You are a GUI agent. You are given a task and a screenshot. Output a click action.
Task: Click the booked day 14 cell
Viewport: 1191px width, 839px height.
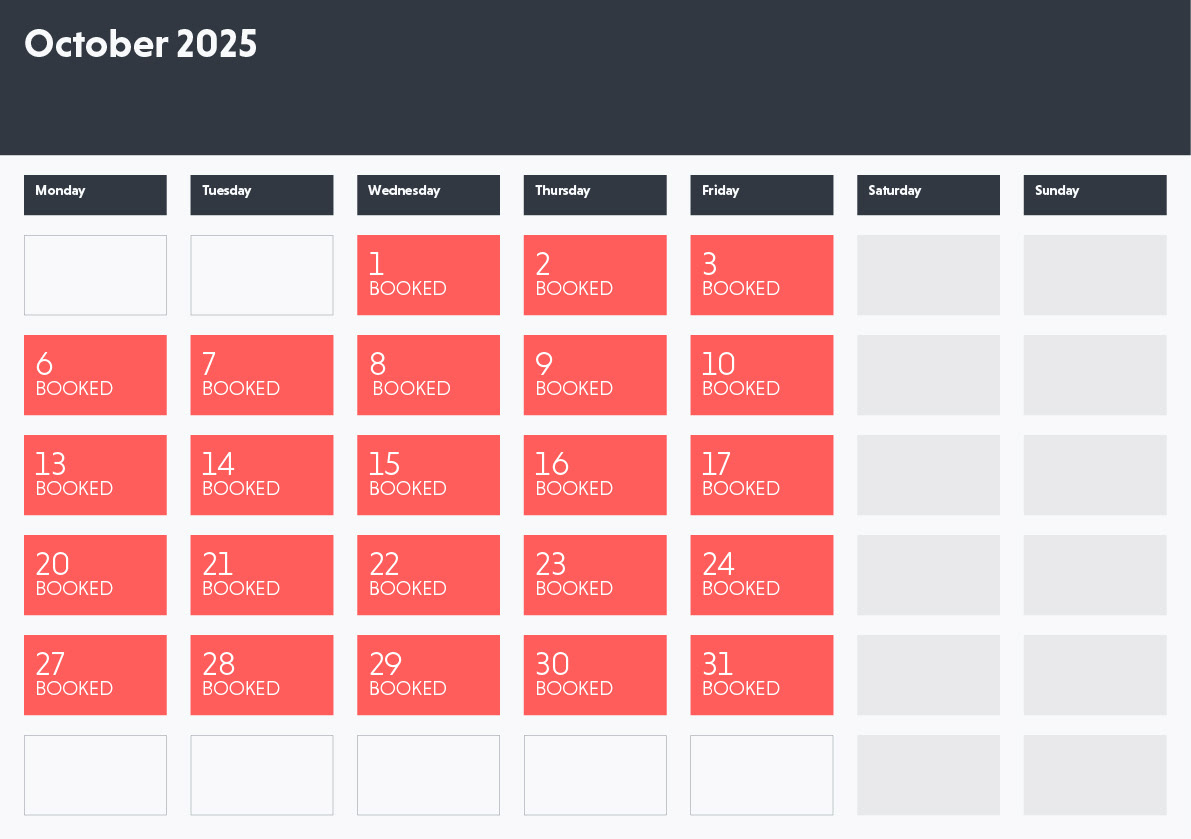tap(261, 475)
